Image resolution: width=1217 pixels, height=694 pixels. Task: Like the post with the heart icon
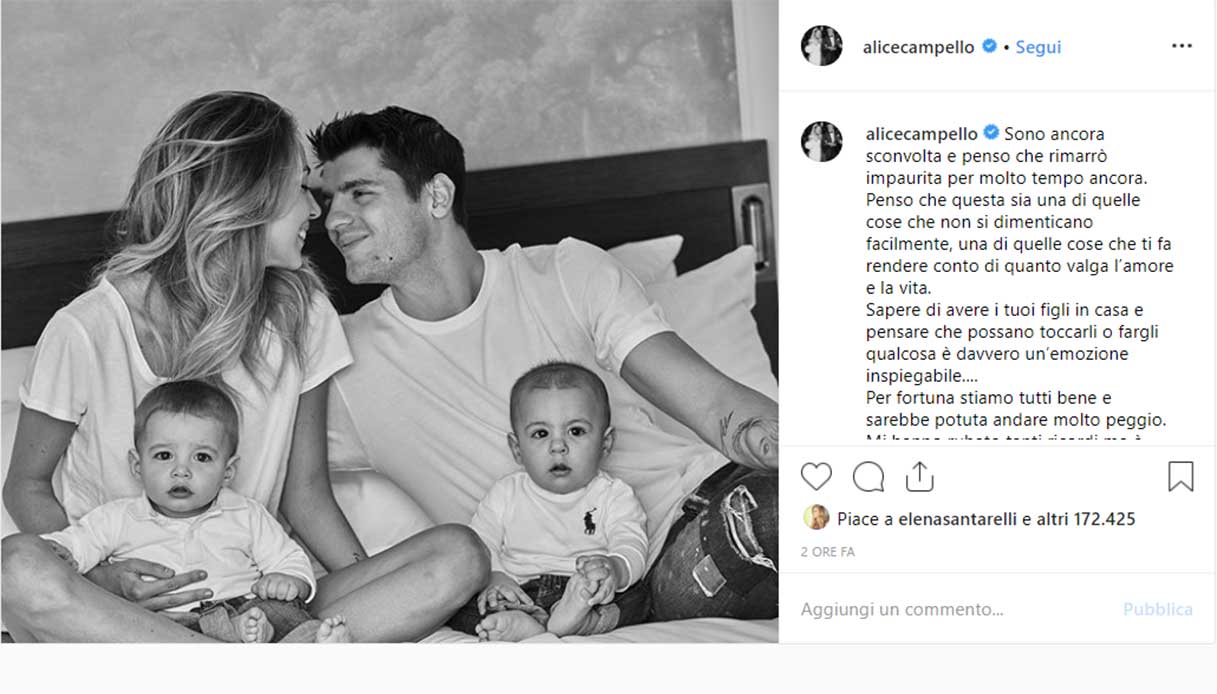click(816, 477)
